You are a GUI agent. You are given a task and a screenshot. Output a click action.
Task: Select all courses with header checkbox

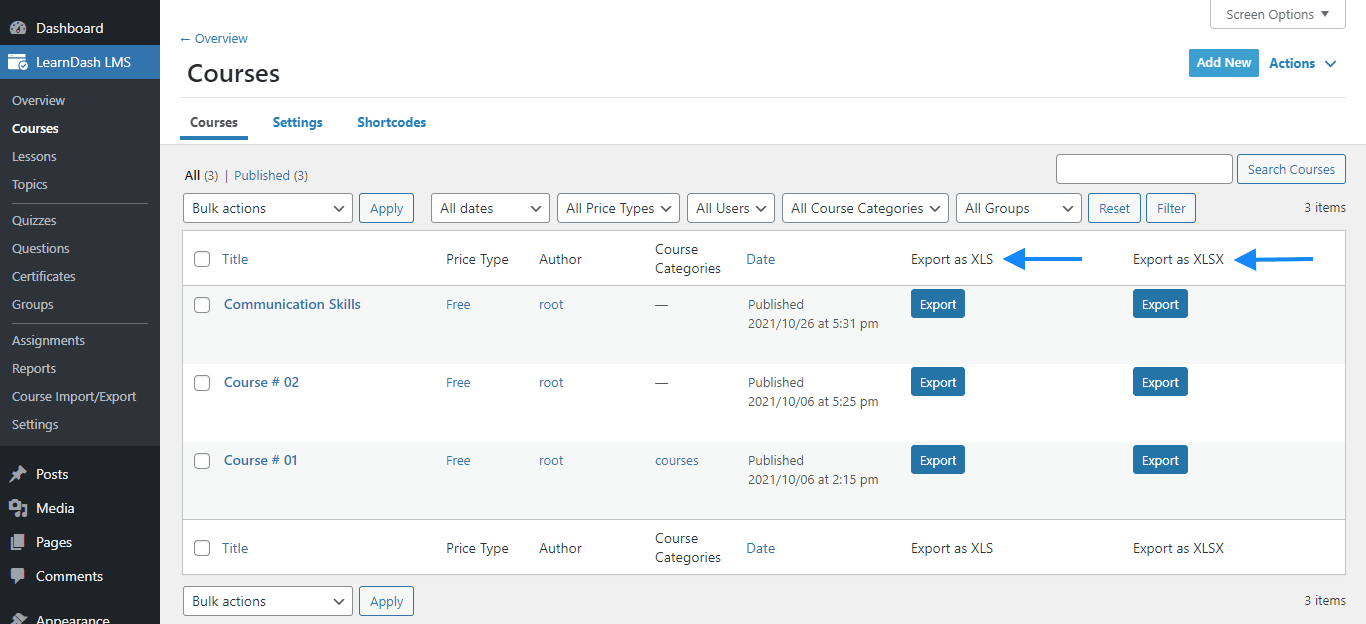coord(202,259)
